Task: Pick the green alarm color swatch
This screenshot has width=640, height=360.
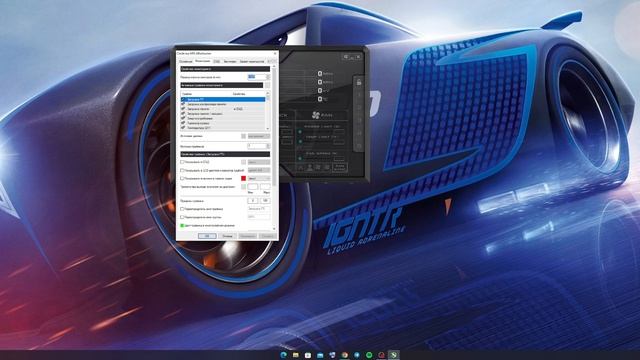Action: (244, 187)
